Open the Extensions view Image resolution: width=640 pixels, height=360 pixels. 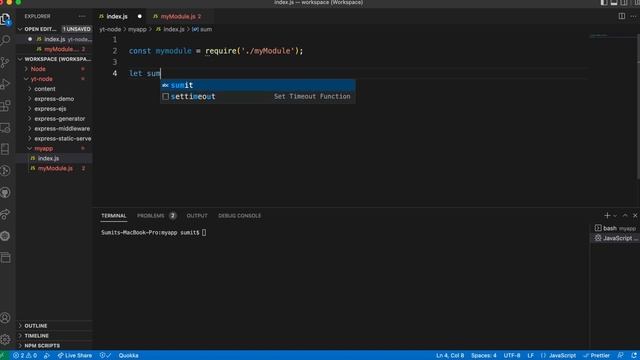(x=5, y=106)
